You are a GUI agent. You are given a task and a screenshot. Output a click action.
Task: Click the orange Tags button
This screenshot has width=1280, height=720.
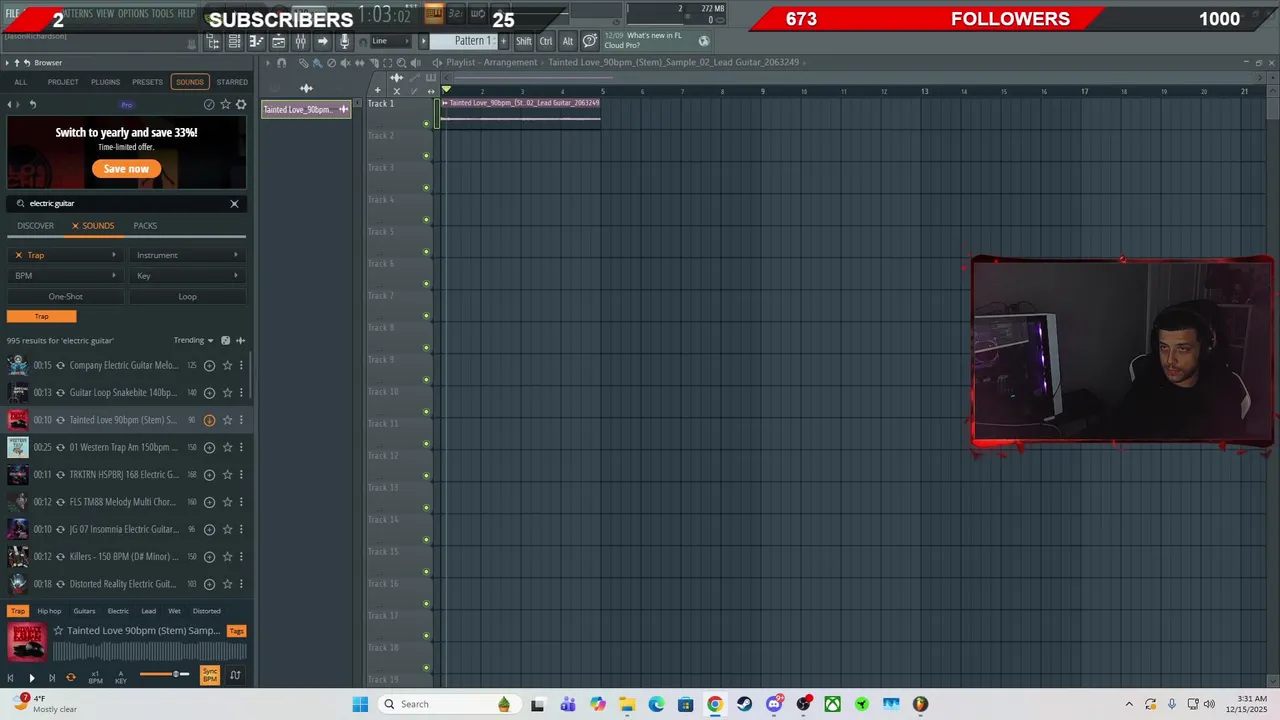coord(236,631)
